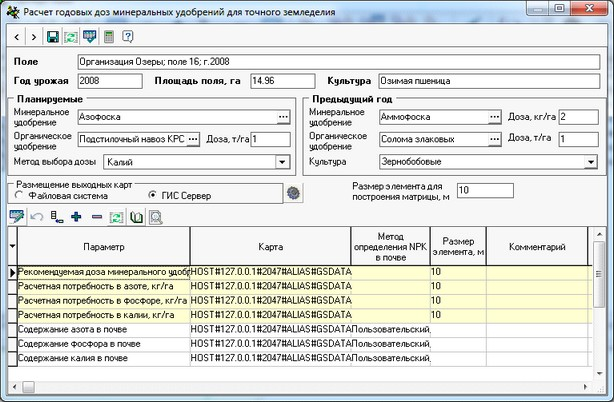Screen dimensions: 614x402
Task: Click the table corner dropdown arrow in header
Action: click(12, 246)
